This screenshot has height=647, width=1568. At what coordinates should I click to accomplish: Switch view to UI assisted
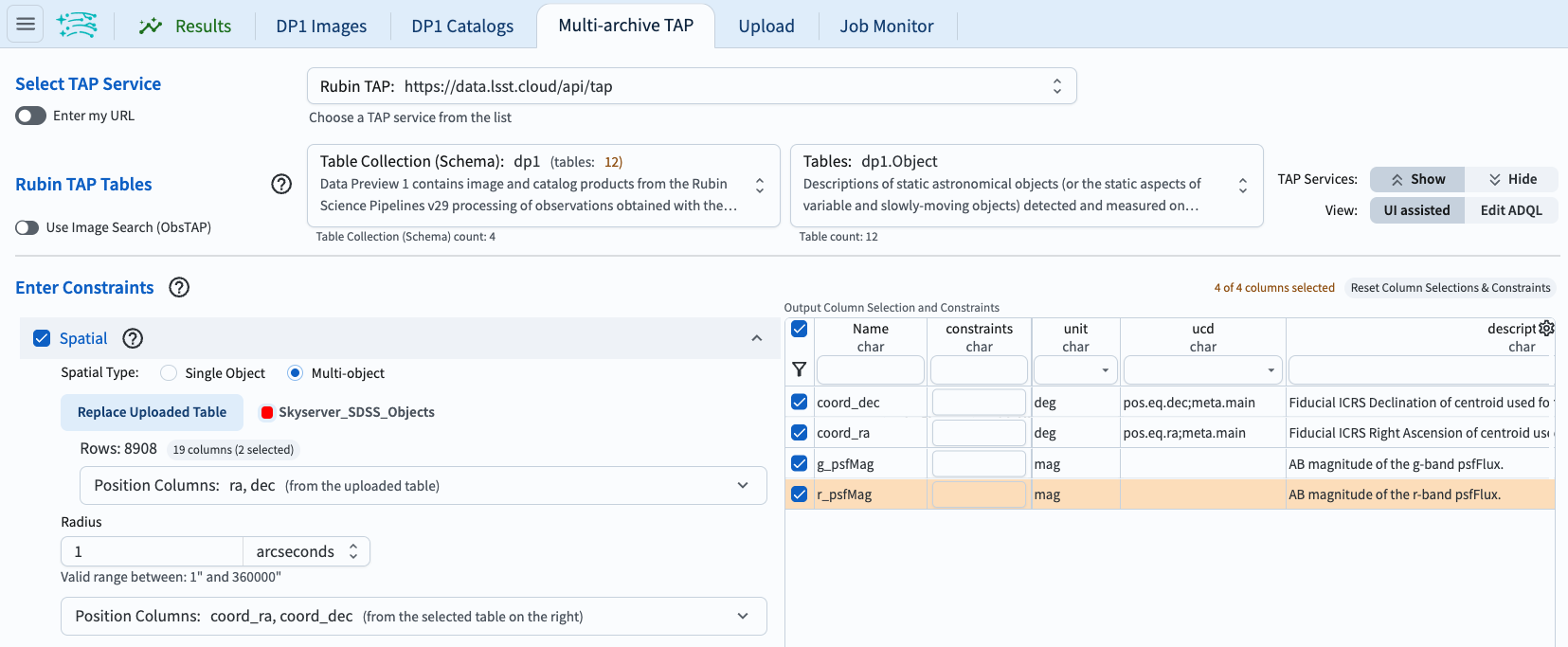click(x=1417, y=210)
